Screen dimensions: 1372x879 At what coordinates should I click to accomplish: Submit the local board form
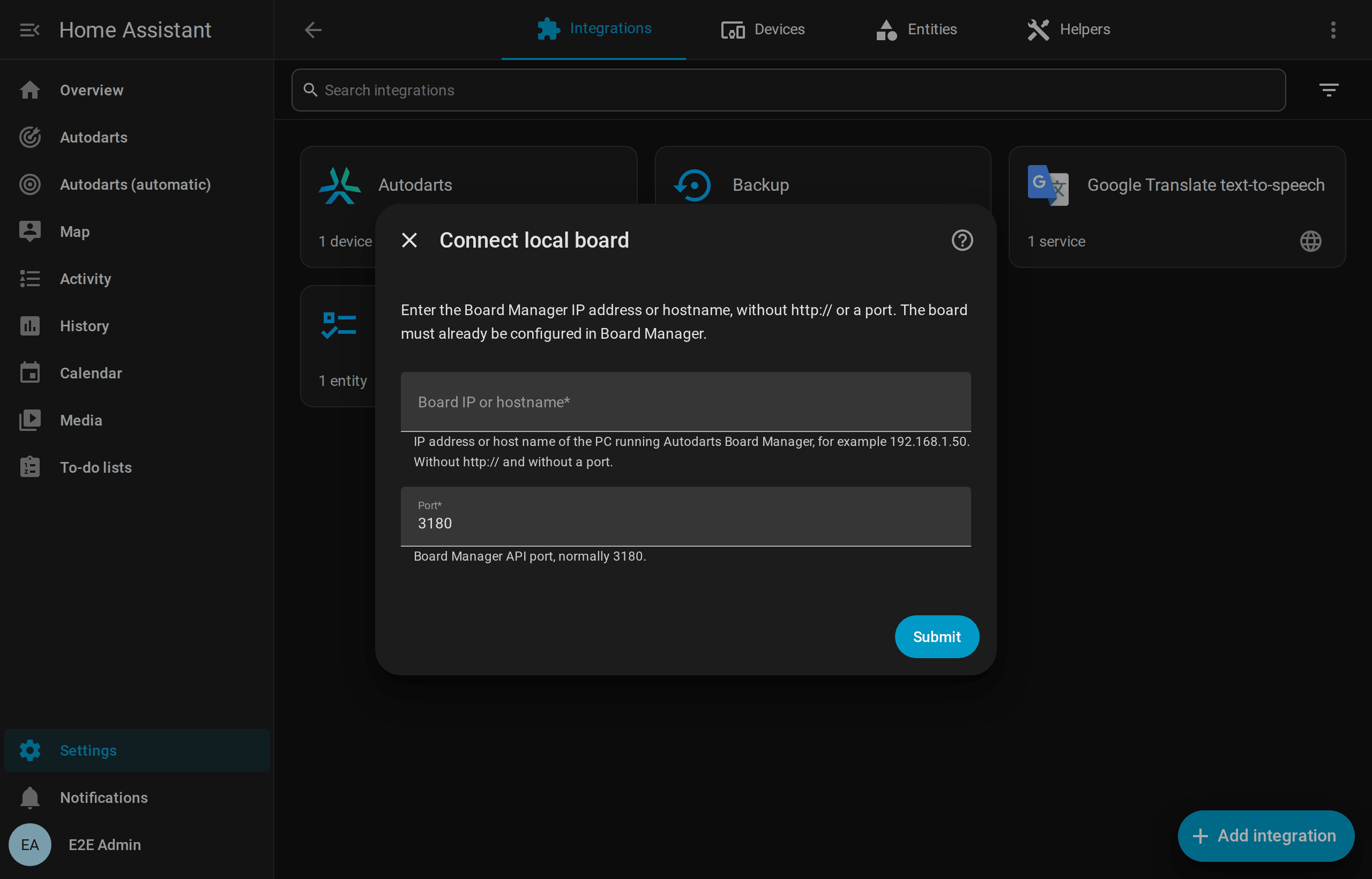[936, 636]
